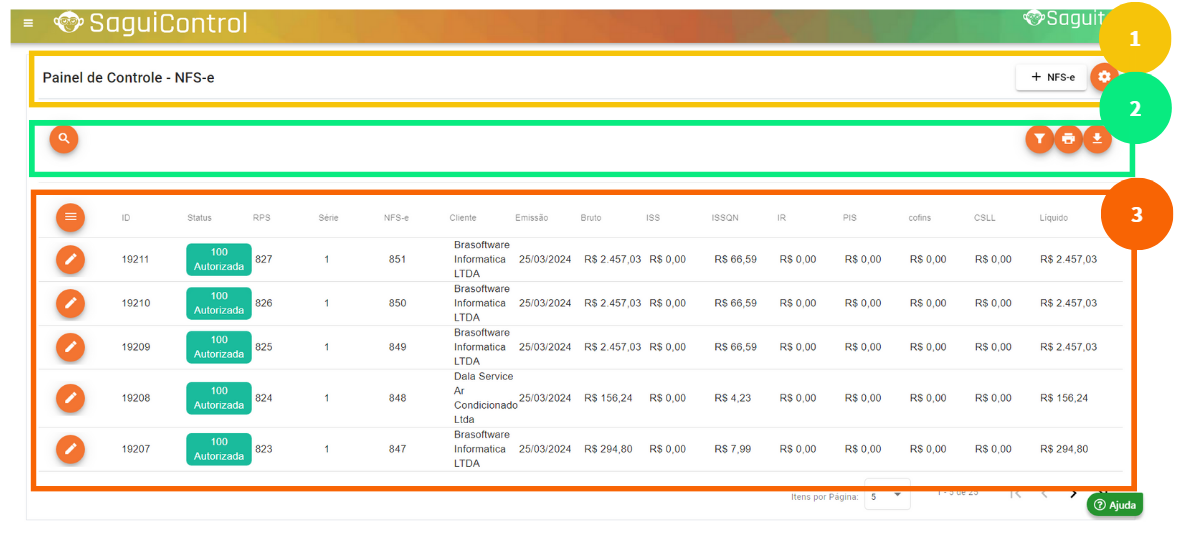Sort by the Líquido column header
The height and width of the screenshot is (535, 1188).
(x=1054, y=218)
